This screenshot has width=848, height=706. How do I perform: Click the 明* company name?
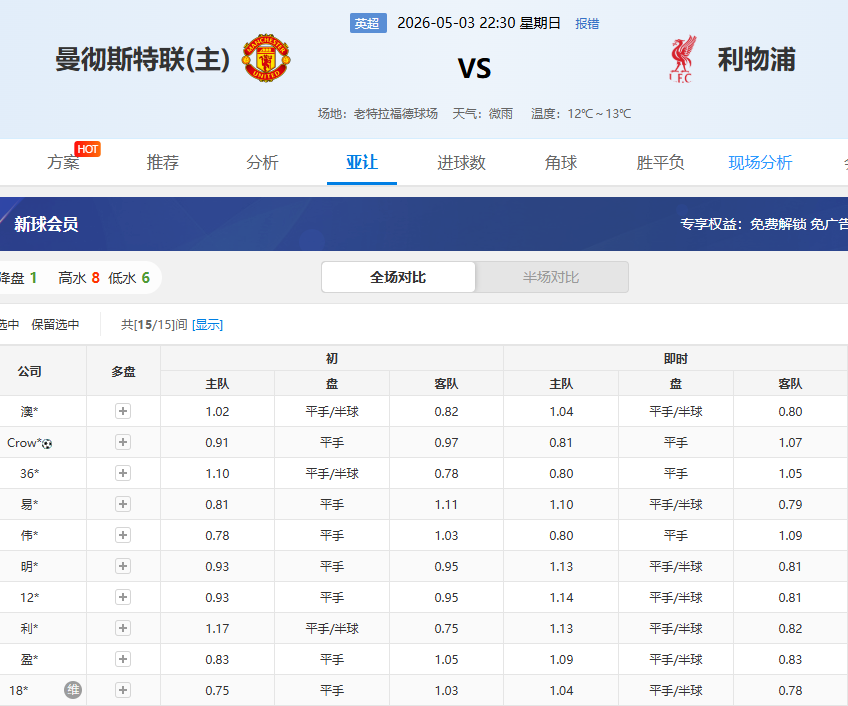pyautogui.click(x=29, y=566)
